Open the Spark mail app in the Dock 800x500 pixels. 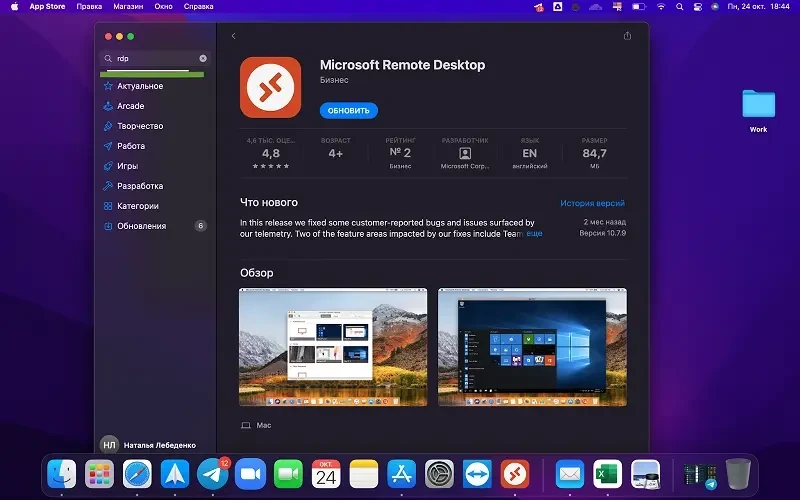[175, 474]
